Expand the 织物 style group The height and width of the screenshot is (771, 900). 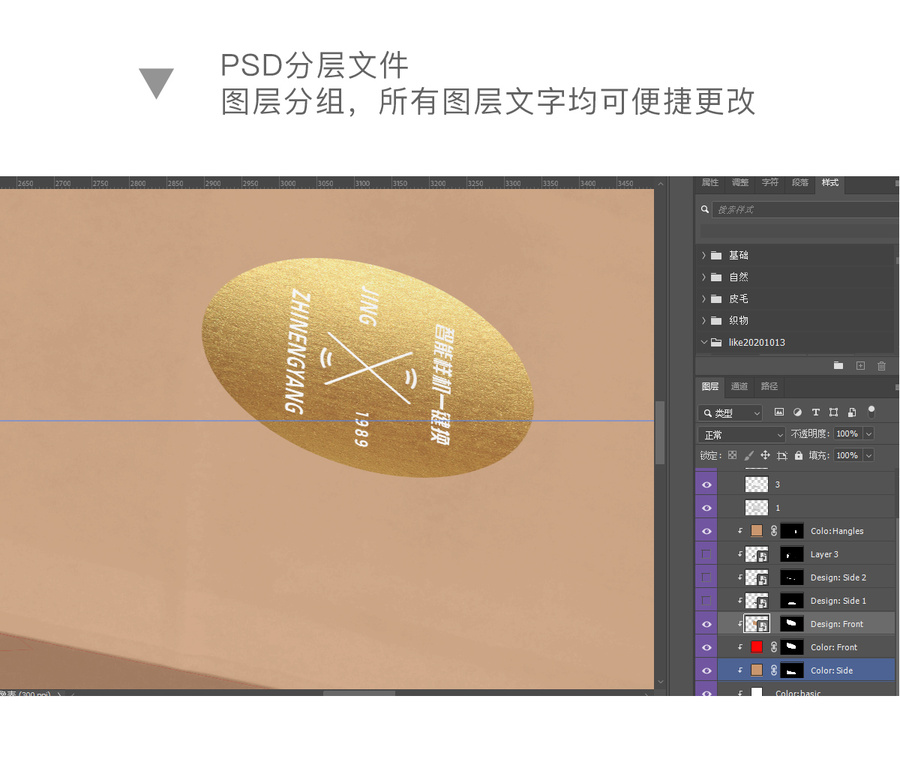coord(704,320)
